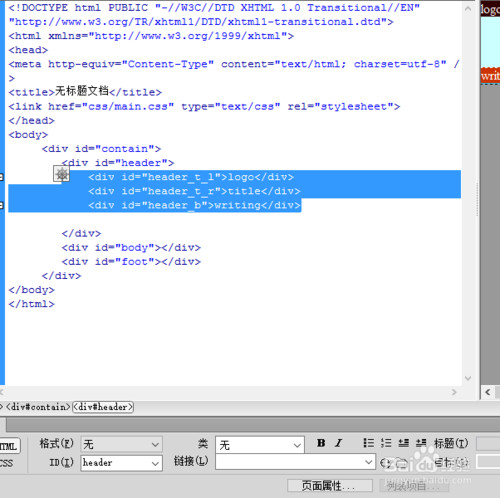Click the div id="header" opening line

[x=118, y=163]
